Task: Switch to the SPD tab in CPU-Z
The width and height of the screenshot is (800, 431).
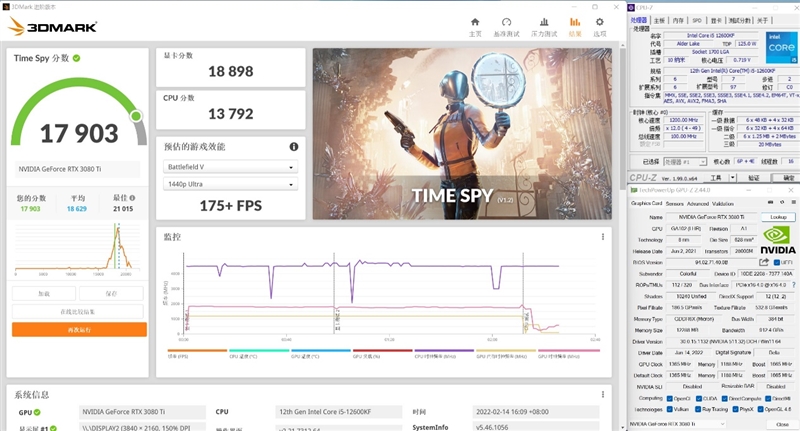Action: click(696, 20)
